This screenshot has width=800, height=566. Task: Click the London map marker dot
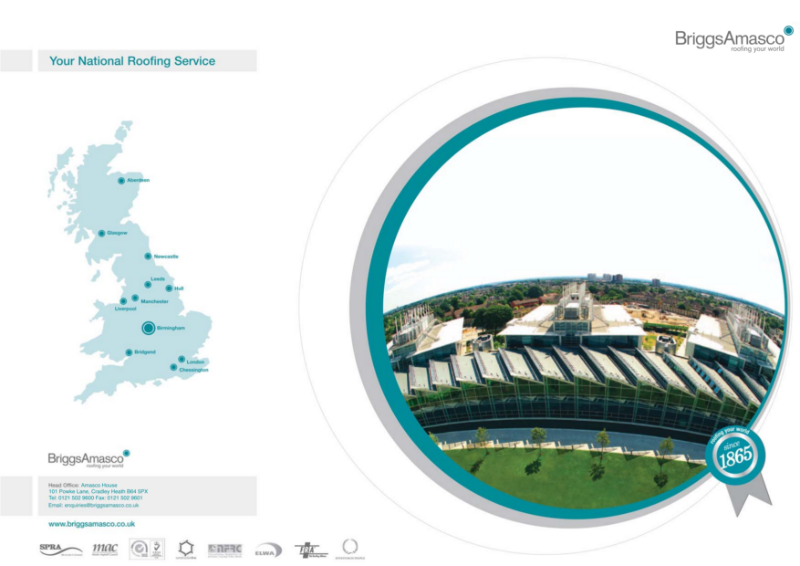pyautogui.click(x=182, y=359)
